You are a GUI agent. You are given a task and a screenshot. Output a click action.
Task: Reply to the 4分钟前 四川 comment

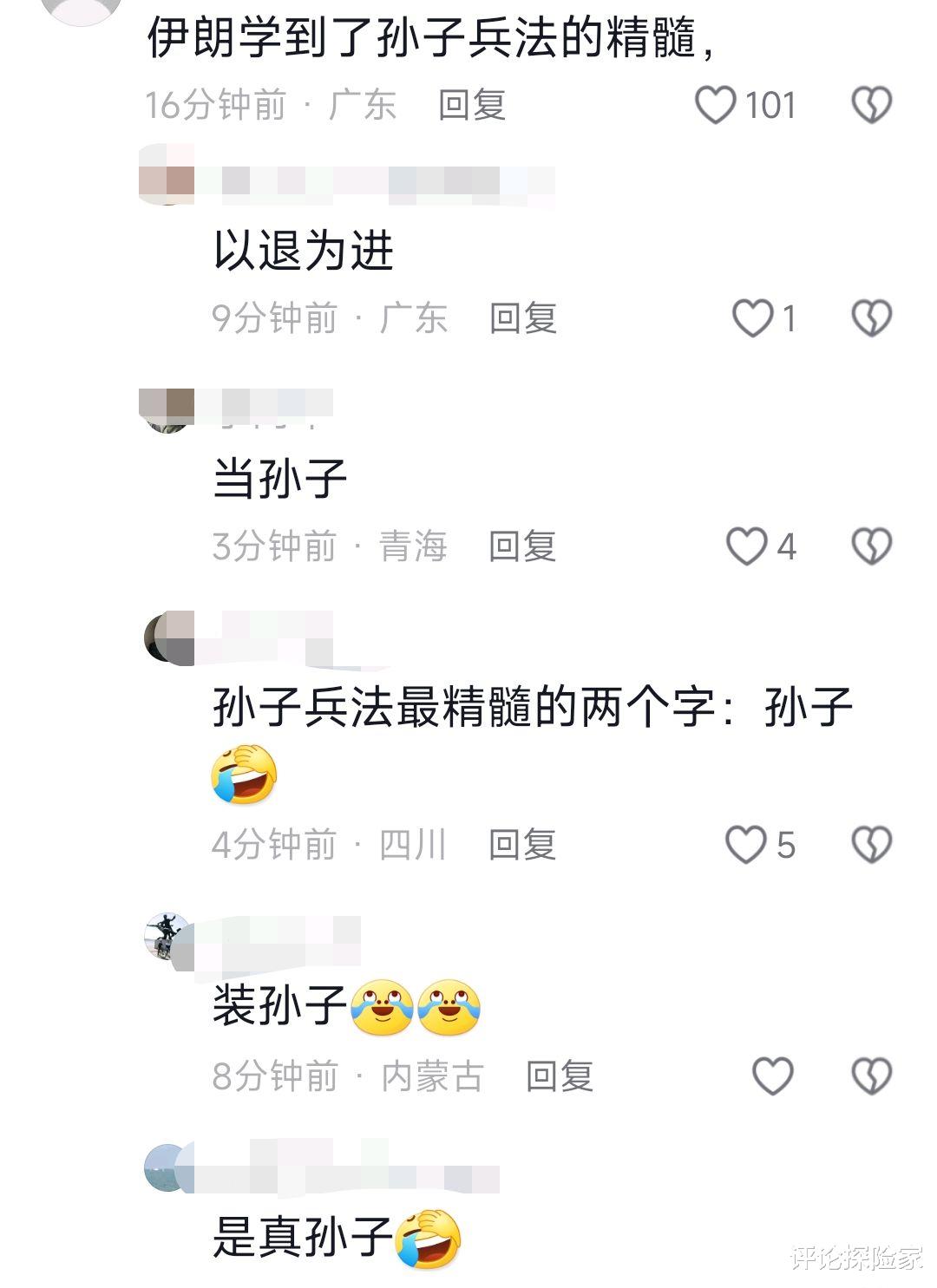click(x=522, y=845)
